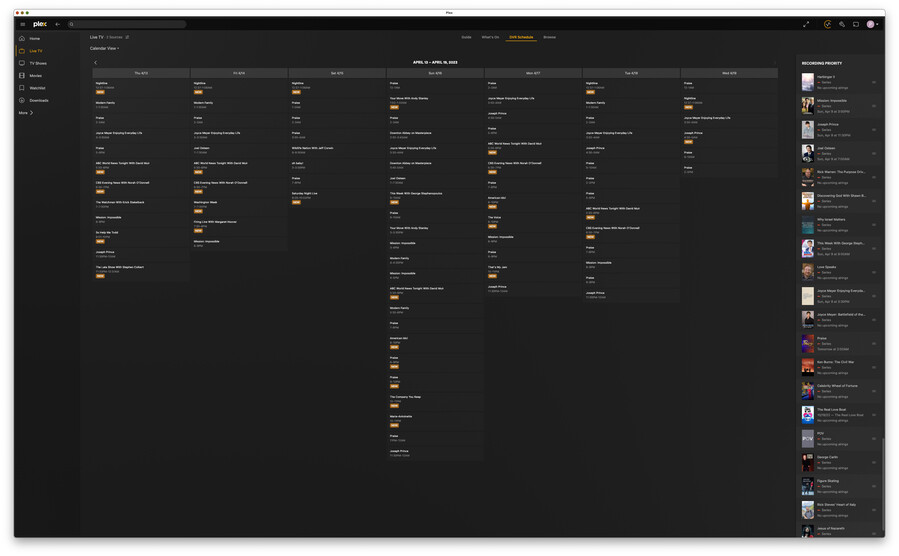This screenshot has width=899, height=556.
Task: Grab the reorder handle for The Real Love Boat
Action: point(874,415)
